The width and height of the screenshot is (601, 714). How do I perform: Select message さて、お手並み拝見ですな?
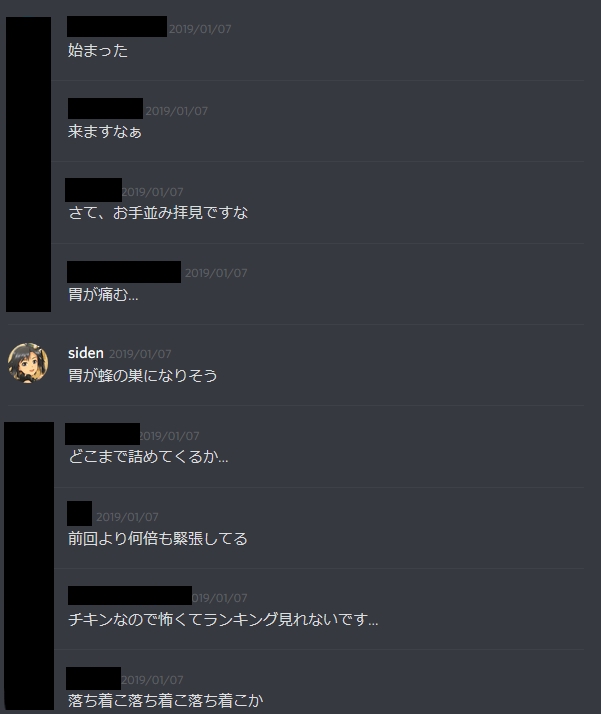(158, 213)
